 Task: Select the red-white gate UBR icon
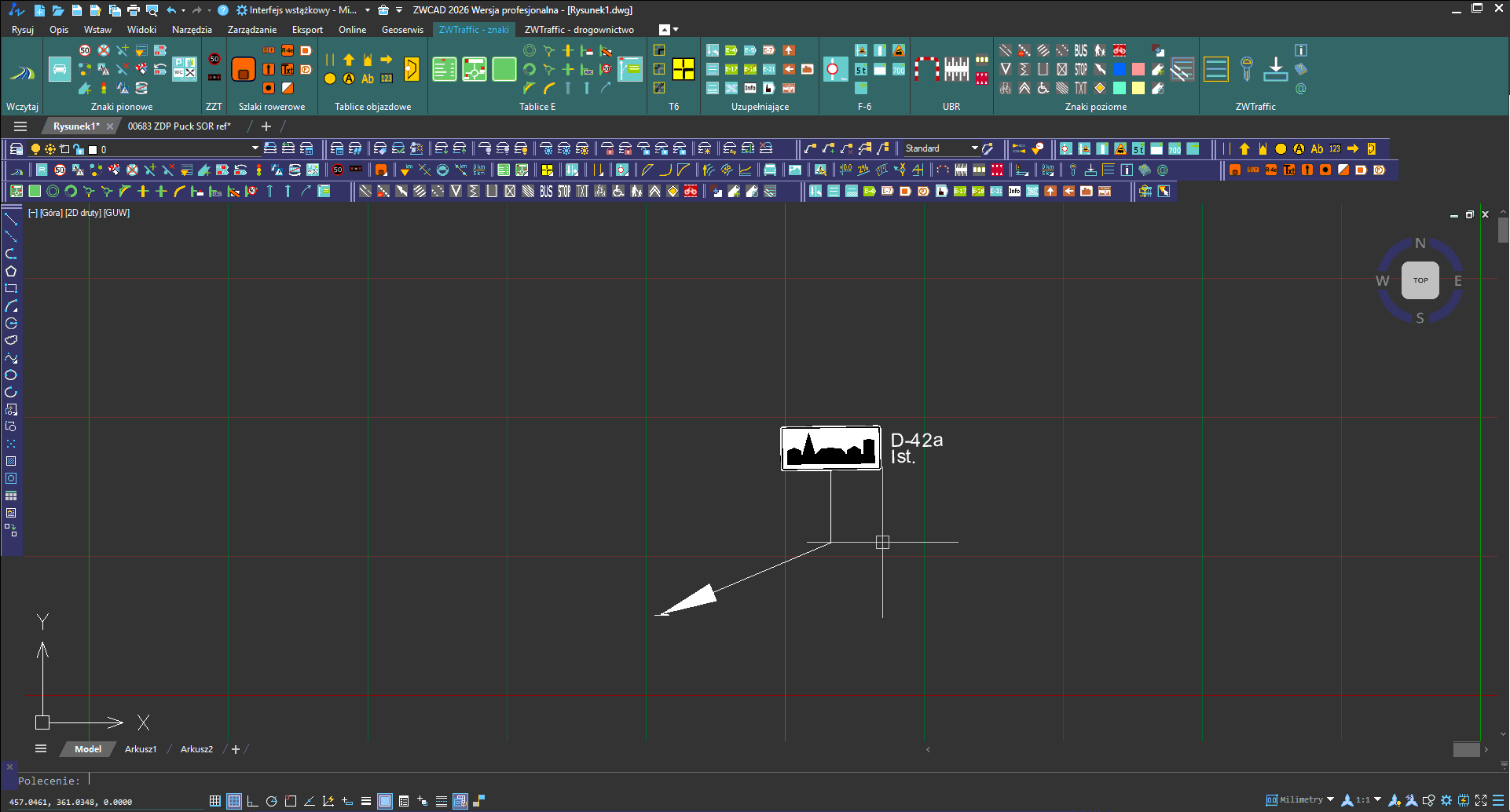tap(927, 69)
